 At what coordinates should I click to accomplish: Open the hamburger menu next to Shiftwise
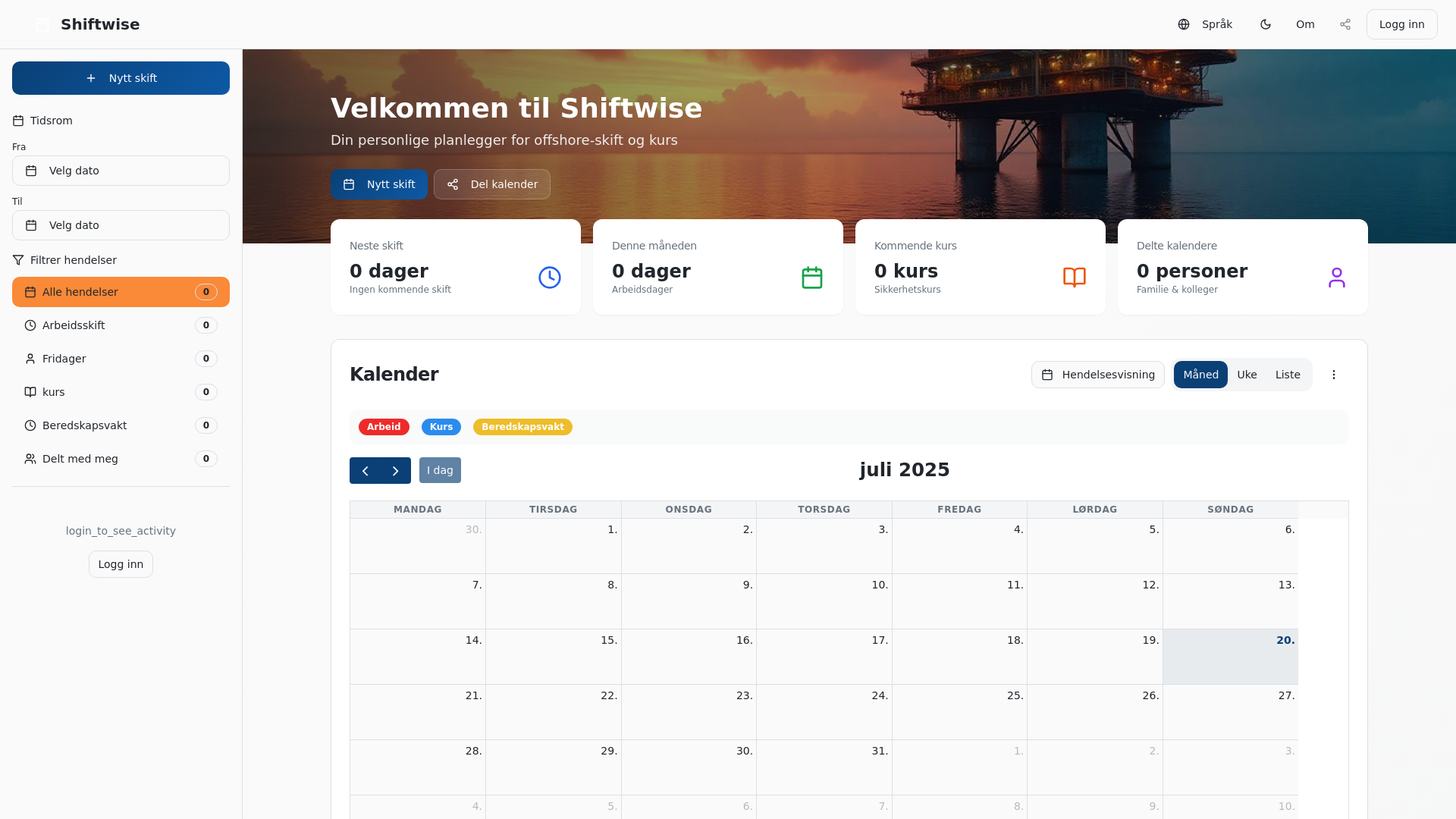coord(42,24)
